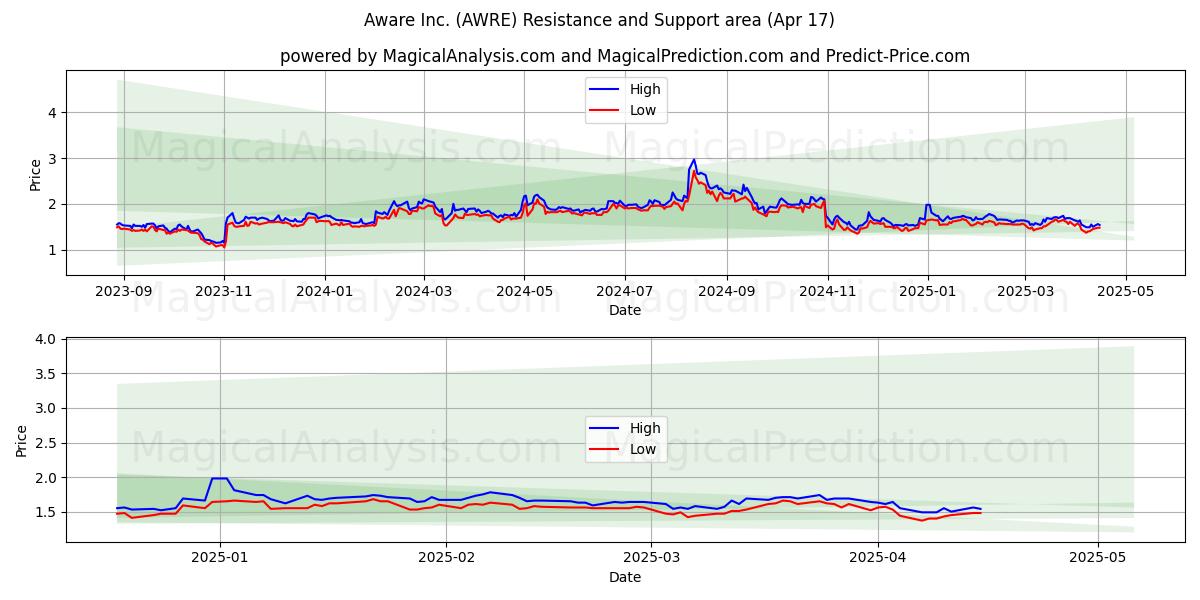Click the '2025-04' x-axis label in bottom chart

878,560
